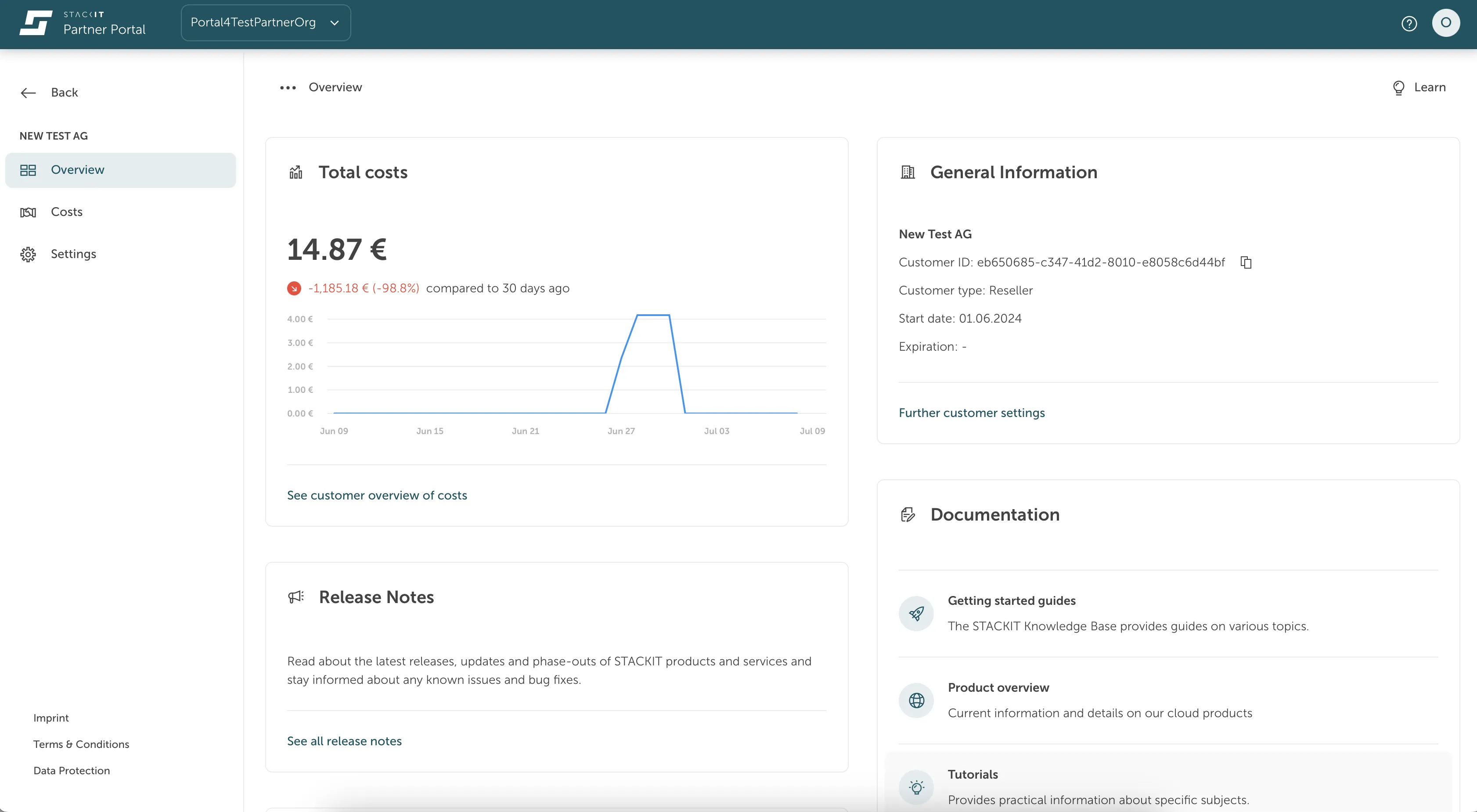Expand the Portal4TestPartnerOrg organization dropdown
This screenshot has height=812, width=1477.
pos(266,23)
